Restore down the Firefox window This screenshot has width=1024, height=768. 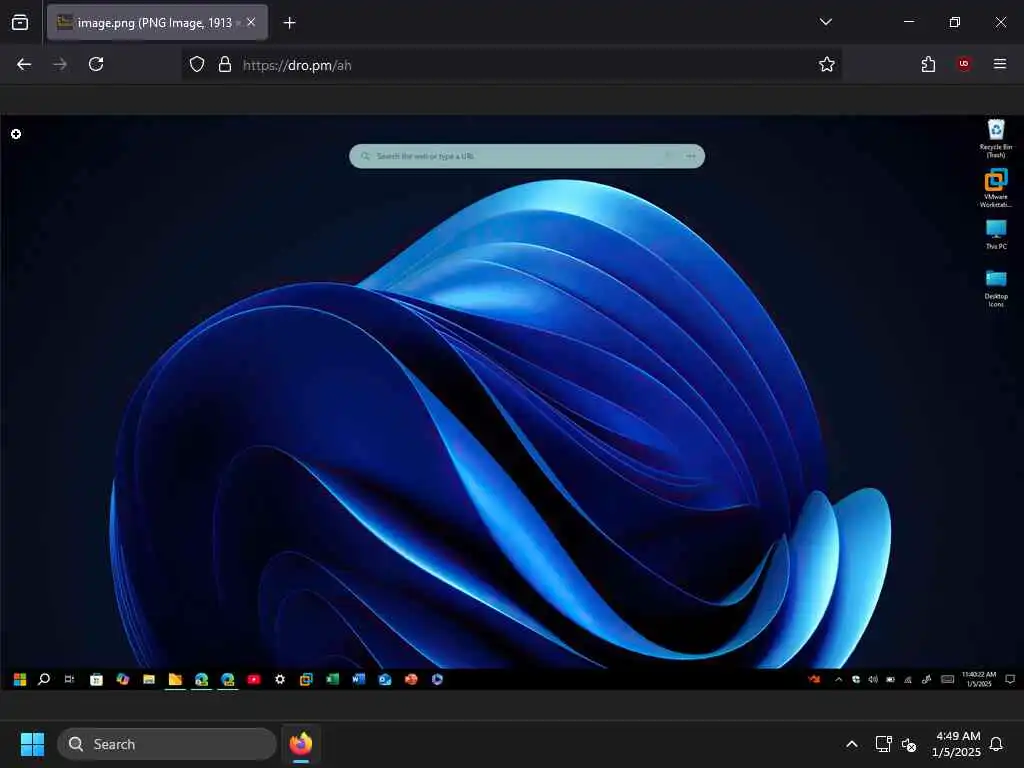click(x=955, y=22)
